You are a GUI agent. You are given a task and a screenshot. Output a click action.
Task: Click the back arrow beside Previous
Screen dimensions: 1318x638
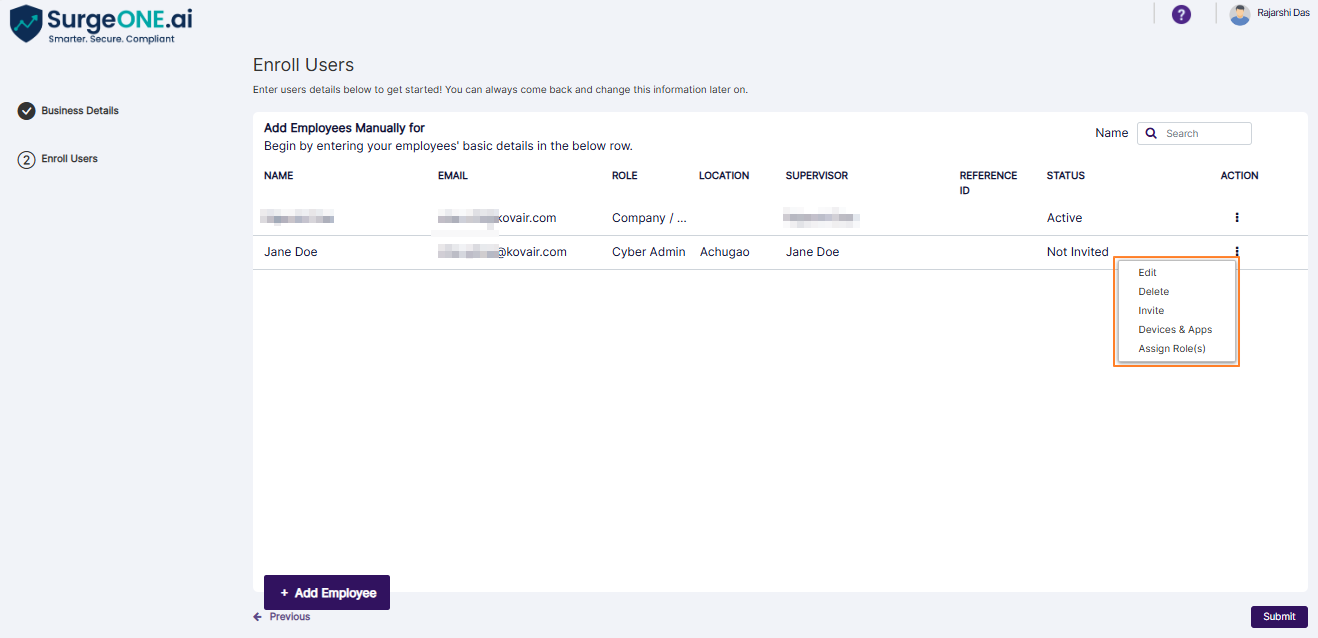257,616
